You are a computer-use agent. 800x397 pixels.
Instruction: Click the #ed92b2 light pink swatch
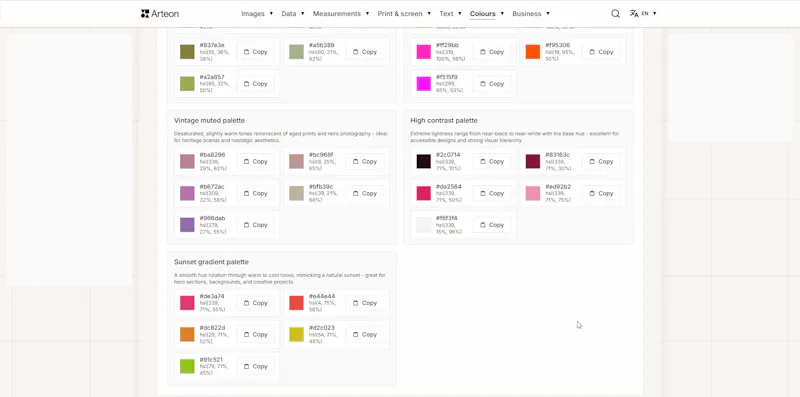click(533, 193)
